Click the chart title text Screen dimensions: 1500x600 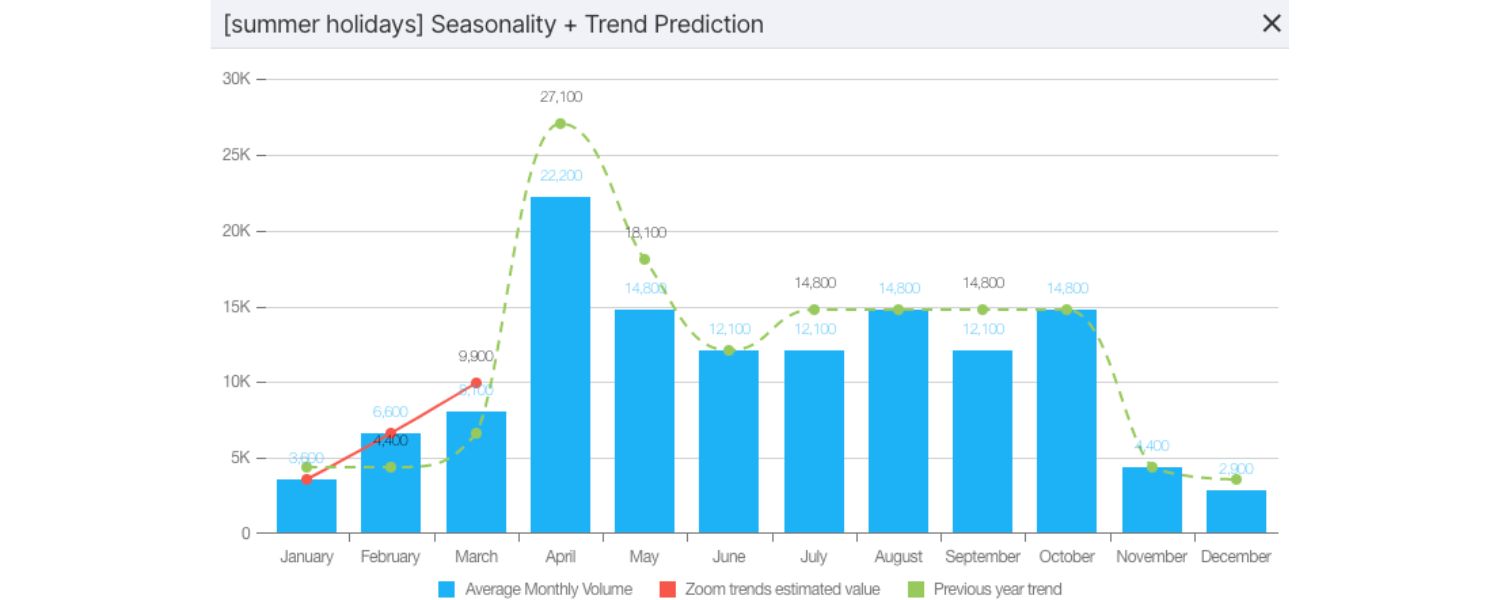coord(494,24)
